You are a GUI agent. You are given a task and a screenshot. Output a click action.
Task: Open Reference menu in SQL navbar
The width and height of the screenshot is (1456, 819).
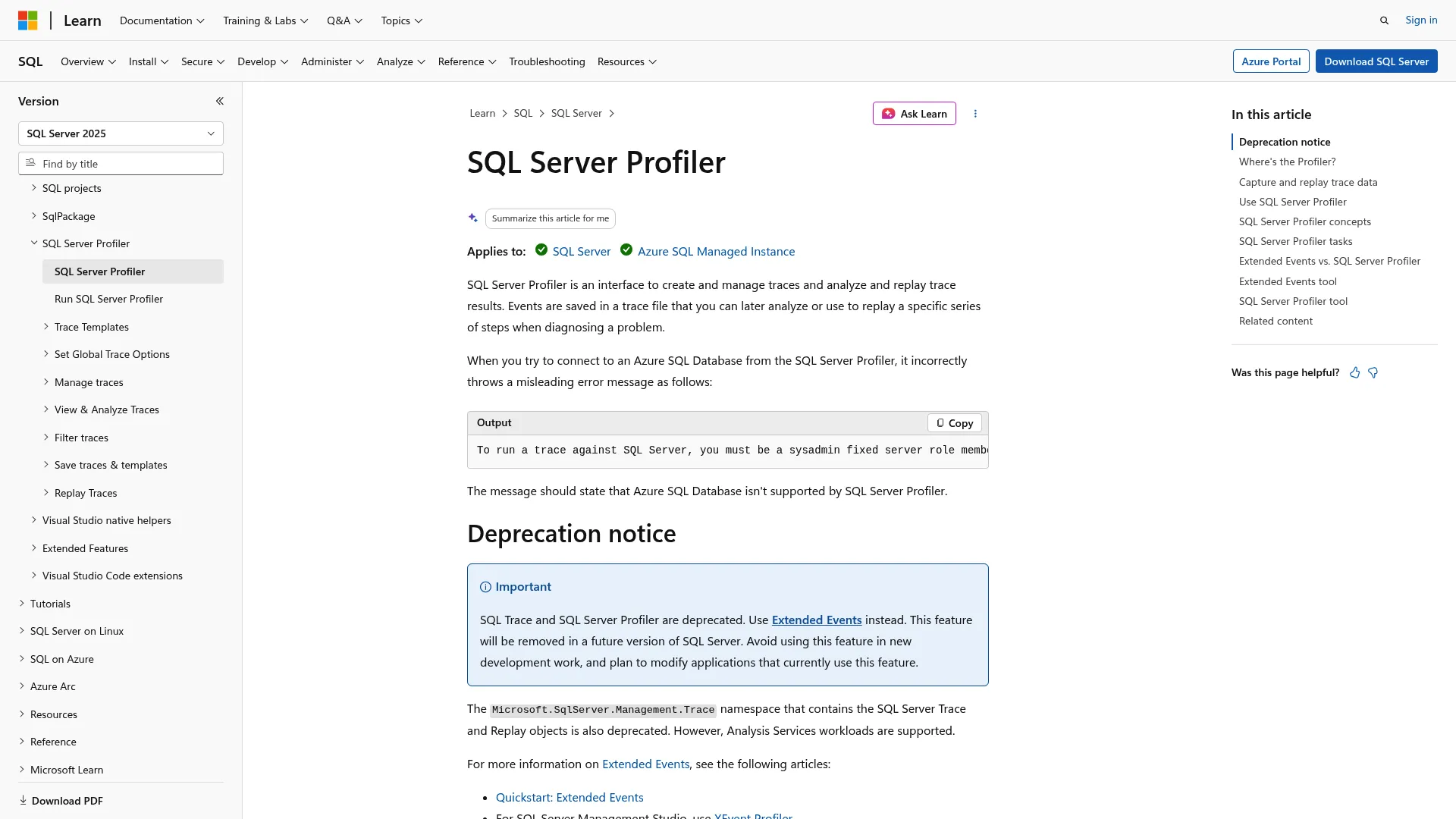[x=467, y=61]
